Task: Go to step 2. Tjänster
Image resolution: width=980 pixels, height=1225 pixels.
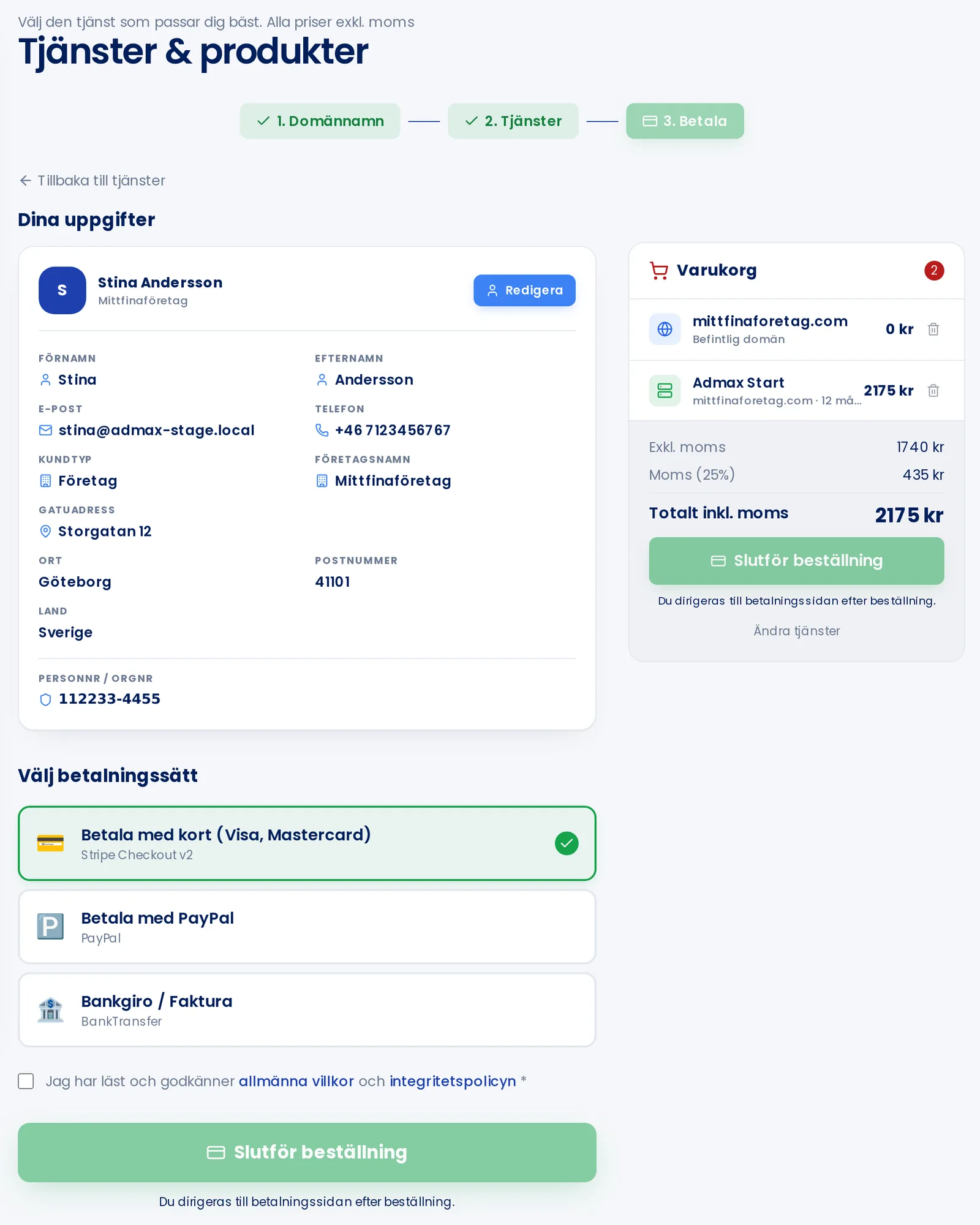Action: [x=513, y=121]
